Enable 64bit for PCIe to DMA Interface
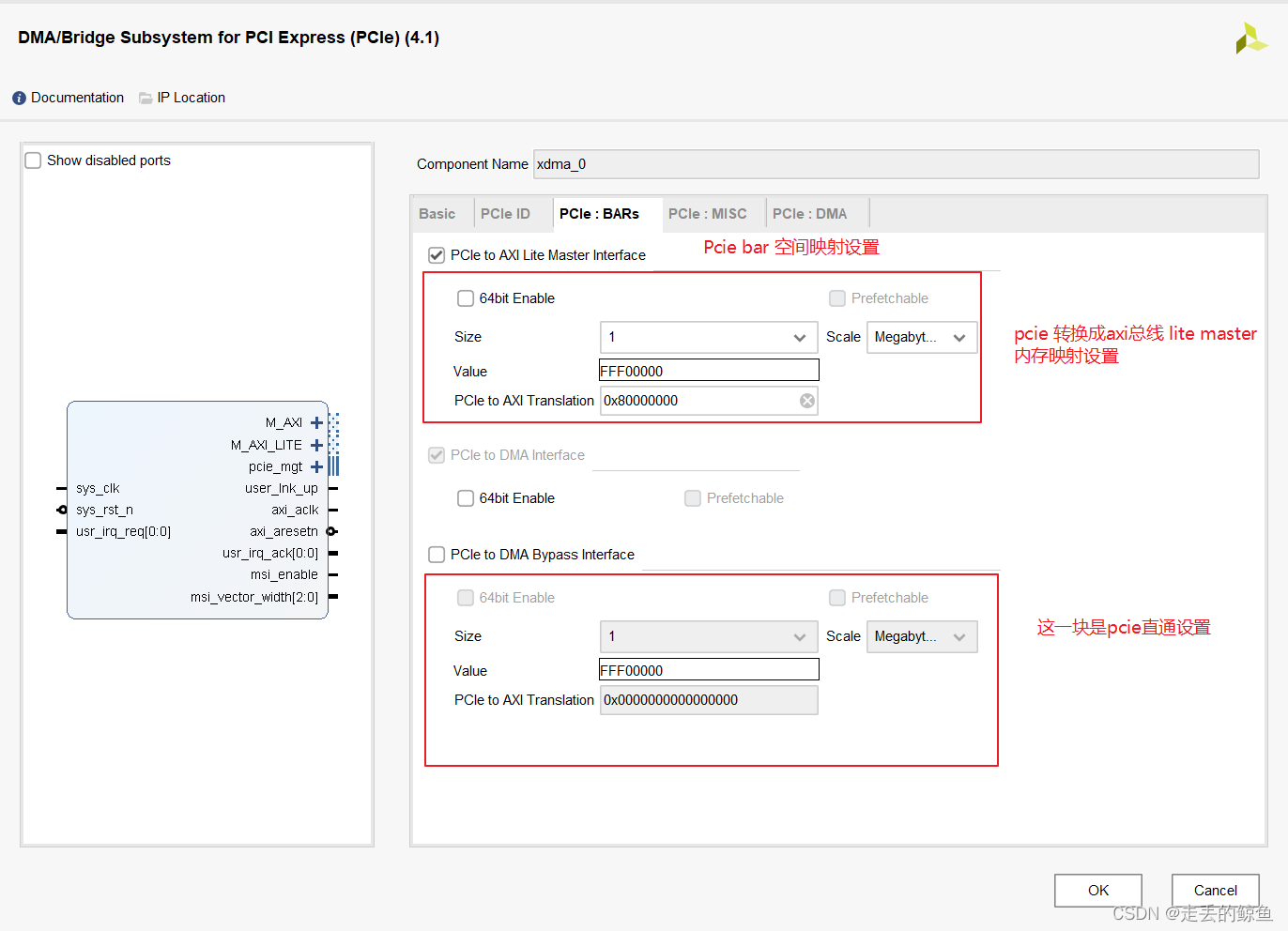This screenshot has height=931, width=1288. pos(466,498)
